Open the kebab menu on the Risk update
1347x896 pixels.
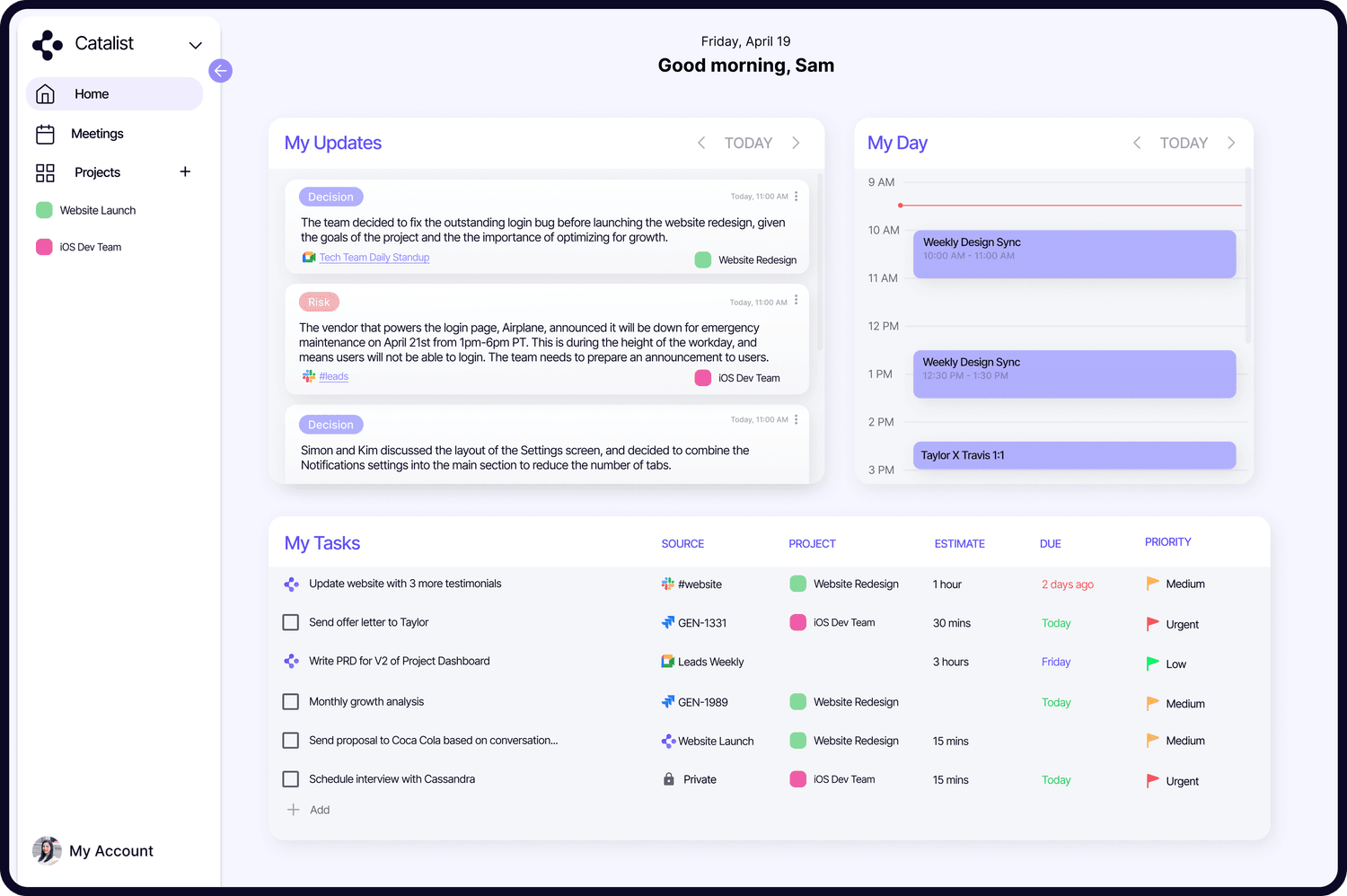tap(796, 301)
